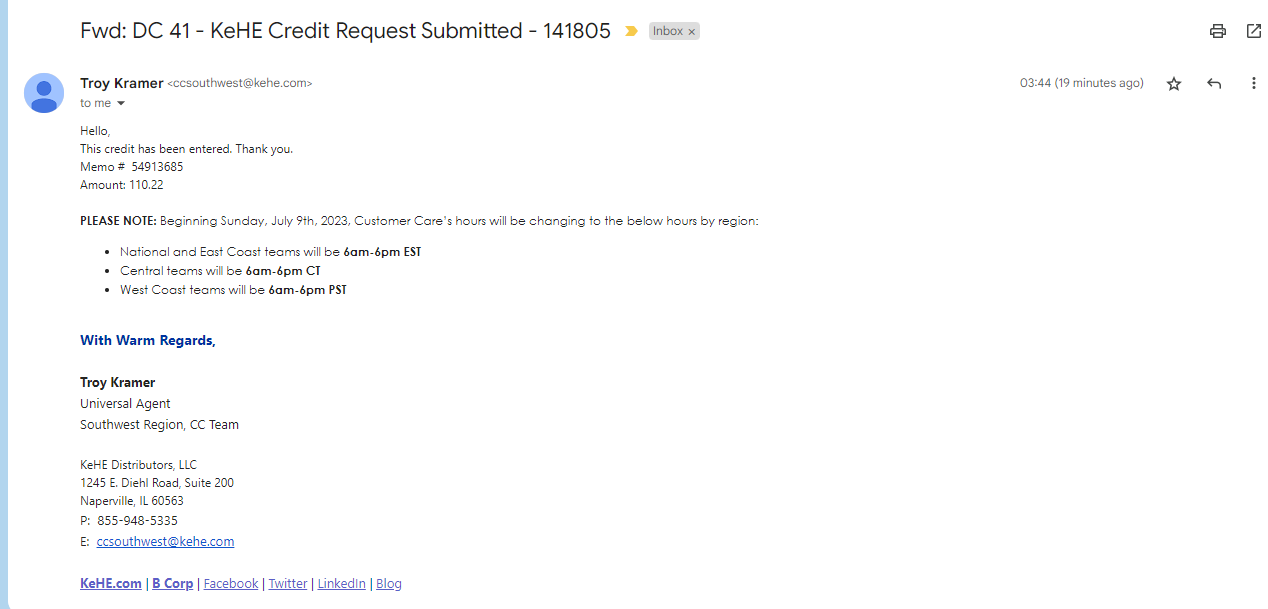The height and width of the screenshot is (609, 1268).
Task: Visit the KeHE.com link
Action: point(111,584)
